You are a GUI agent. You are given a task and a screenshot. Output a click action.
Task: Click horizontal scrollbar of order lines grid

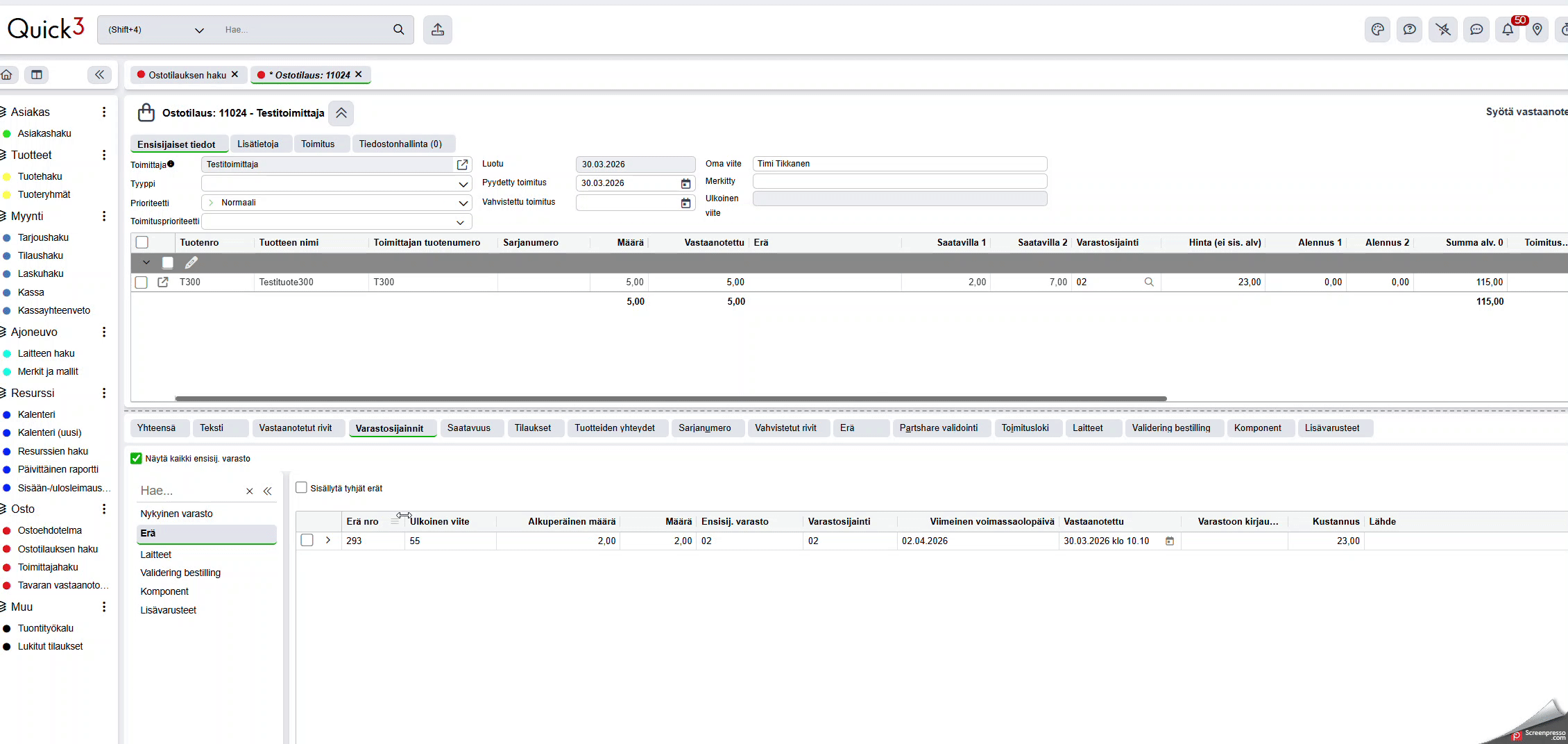[670, 398]
